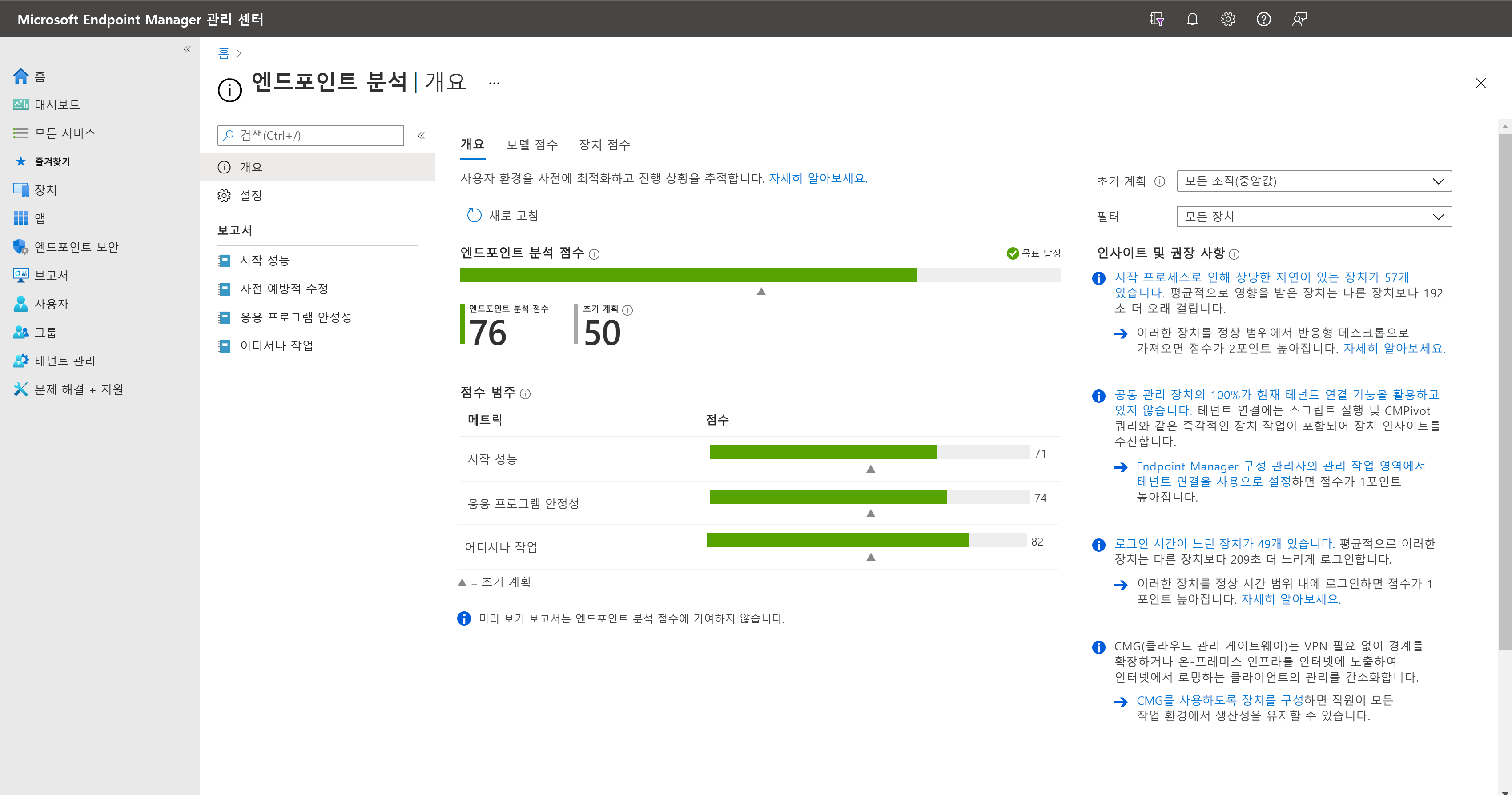Open 테넌트 관리 section
Screen dimensions: 1512x795
pyautogui.click(x=54, y=361)
